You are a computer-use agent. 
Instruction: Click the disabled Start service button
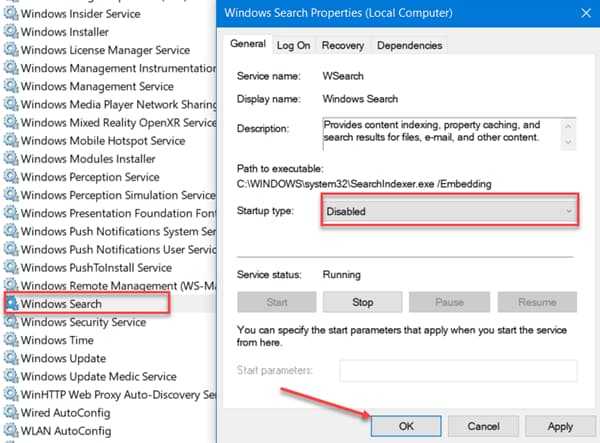pyautogui.click(x=277, y=302)
